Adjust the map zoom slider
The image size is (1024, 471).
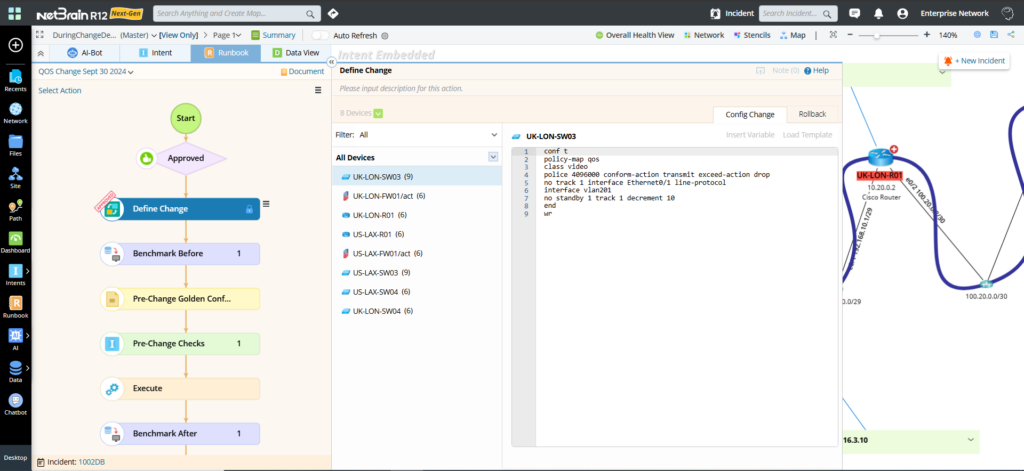click(x=876, y=34)
